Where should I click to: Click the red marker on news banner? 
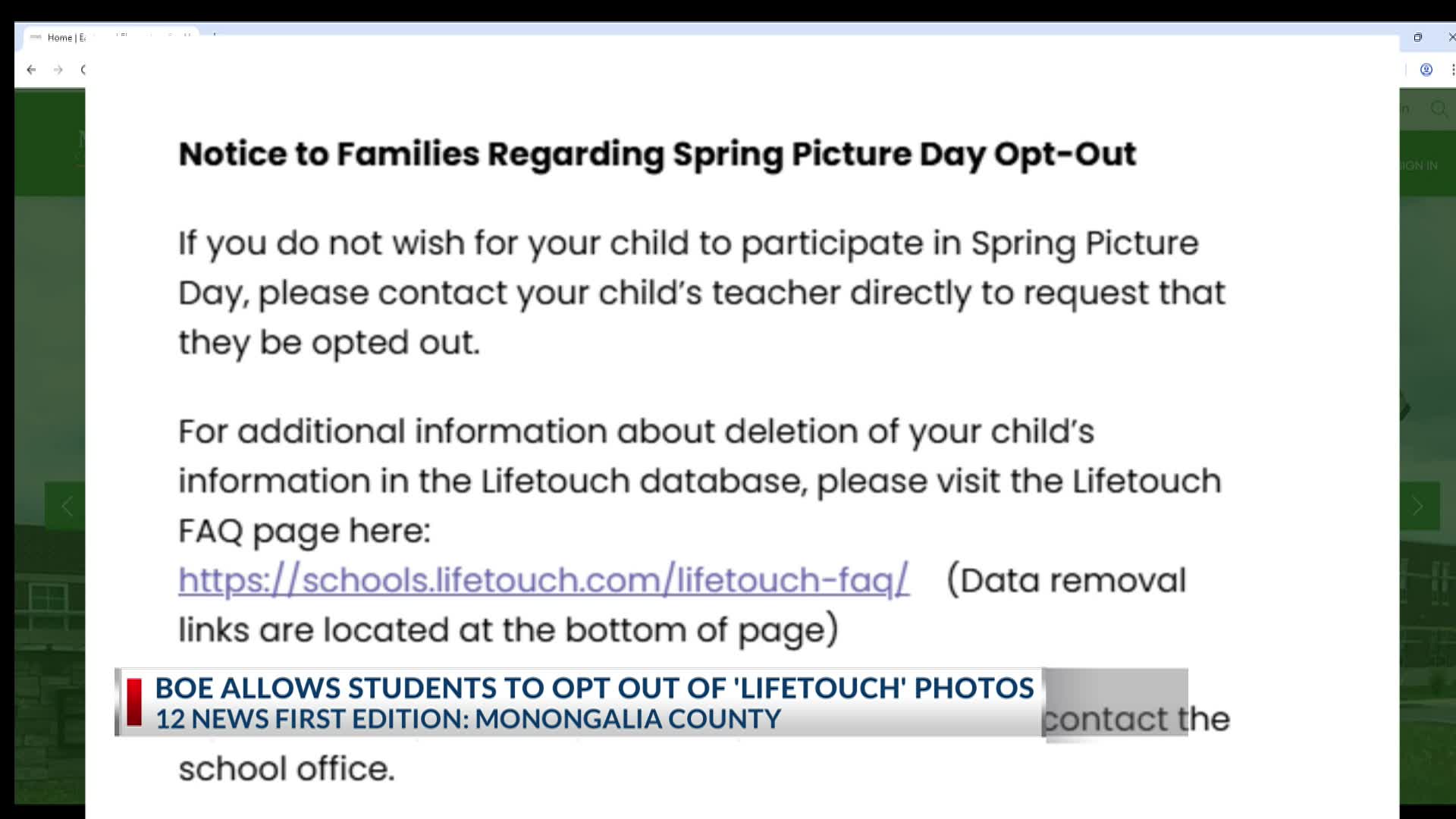[134, 702]
